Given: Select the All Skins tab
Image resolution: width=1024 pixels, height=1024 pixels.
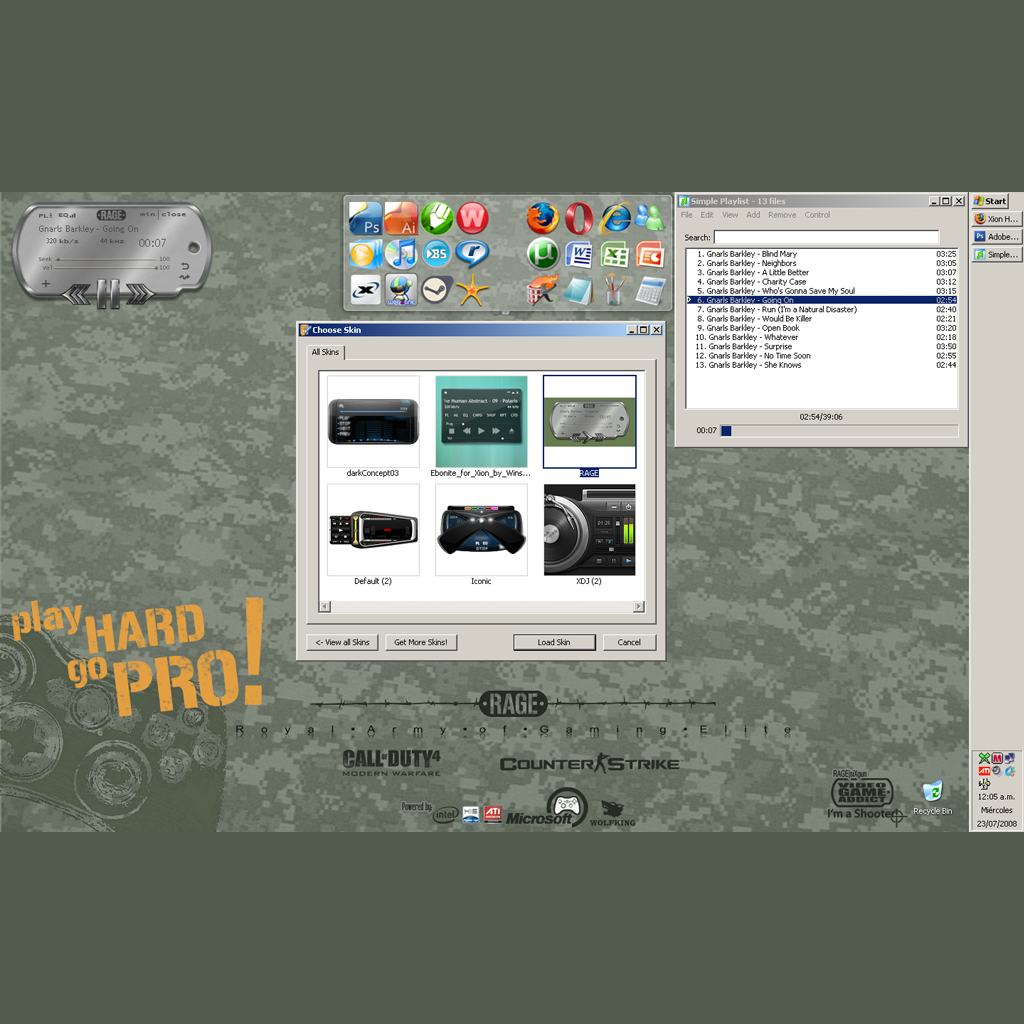Looking at the screenshot, I should (325, 352).
